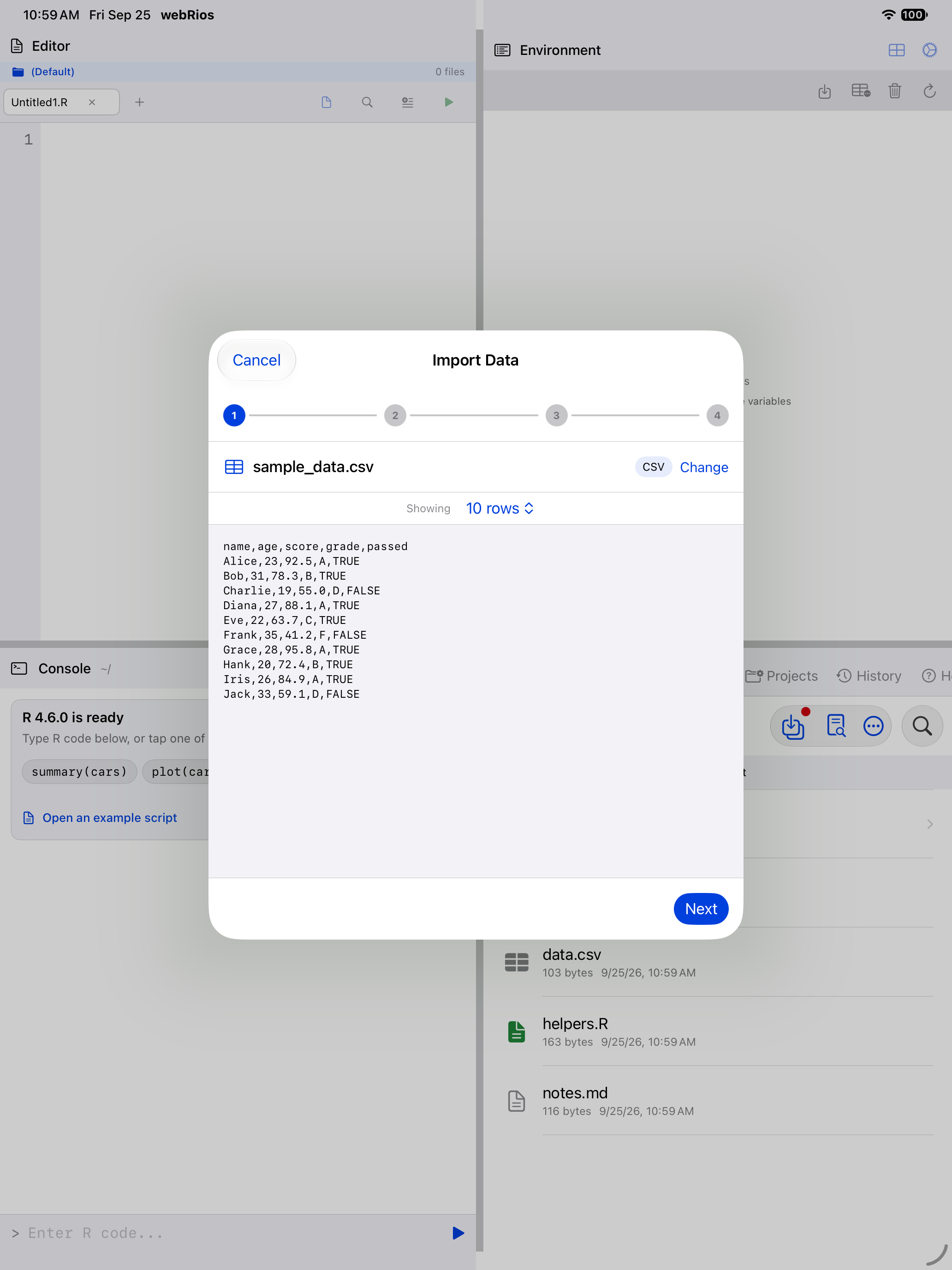The image size is (952, 1270).
Task: Click the editor outline list icon
Action: tap(407, 102)
